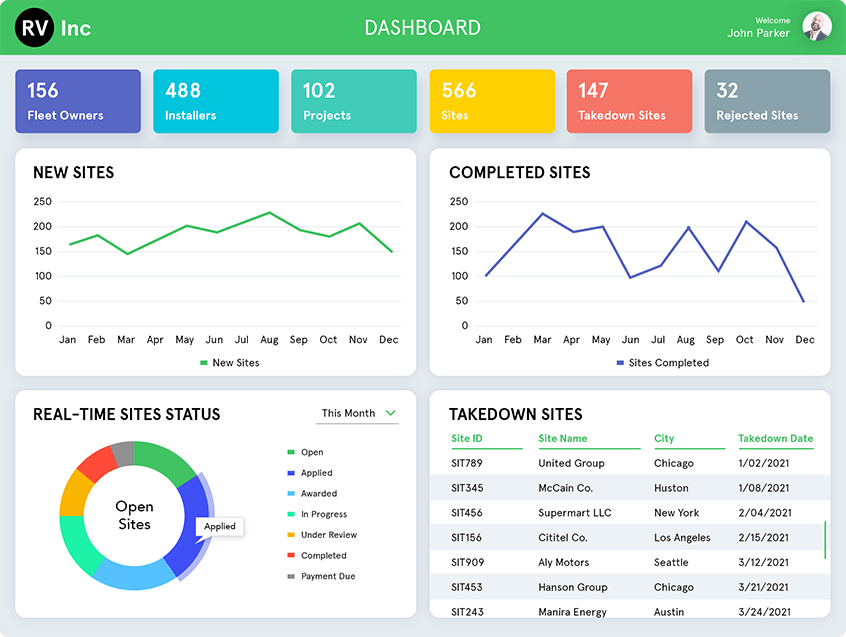Toggle the Sites Completed legend marker
This screenshot has height=637, width=846.
(620, 363)
